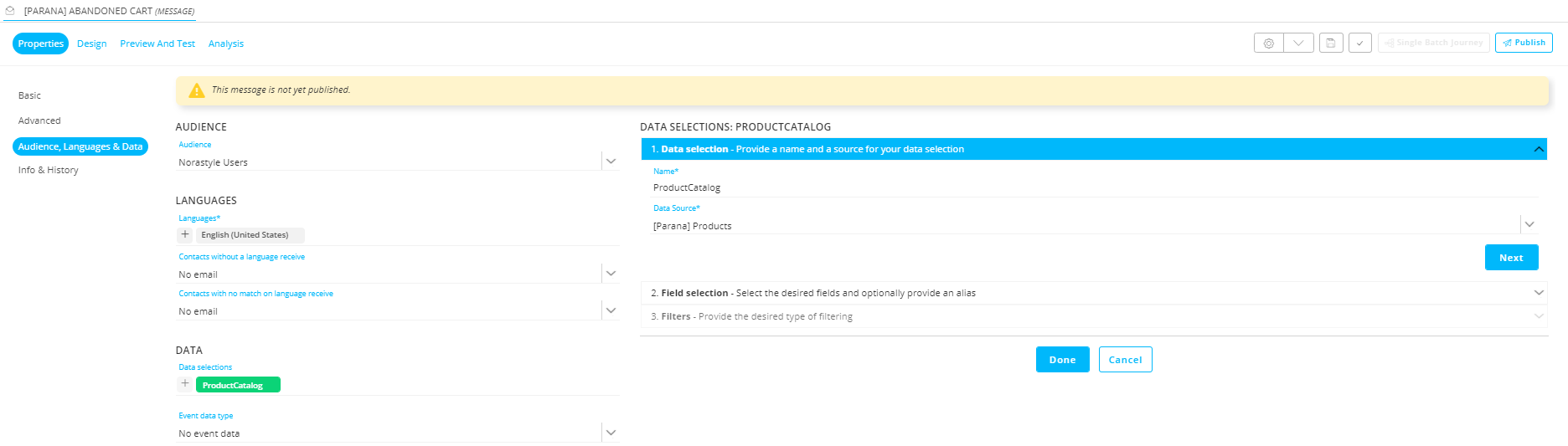Add a data selection with plus icon

coord(185,384)
